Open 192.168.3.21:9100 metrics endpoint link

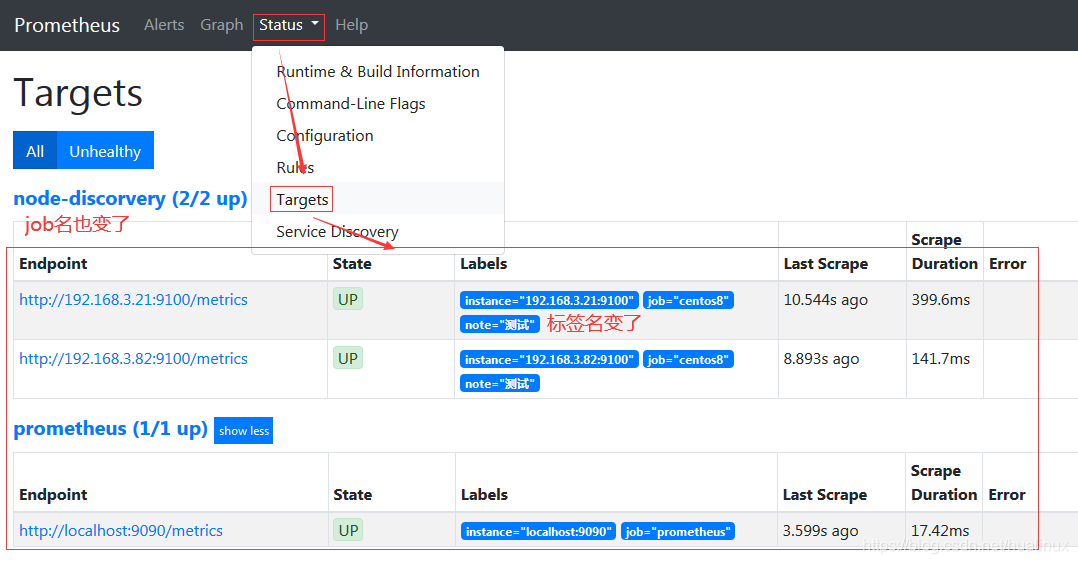[x=133, y=300]
